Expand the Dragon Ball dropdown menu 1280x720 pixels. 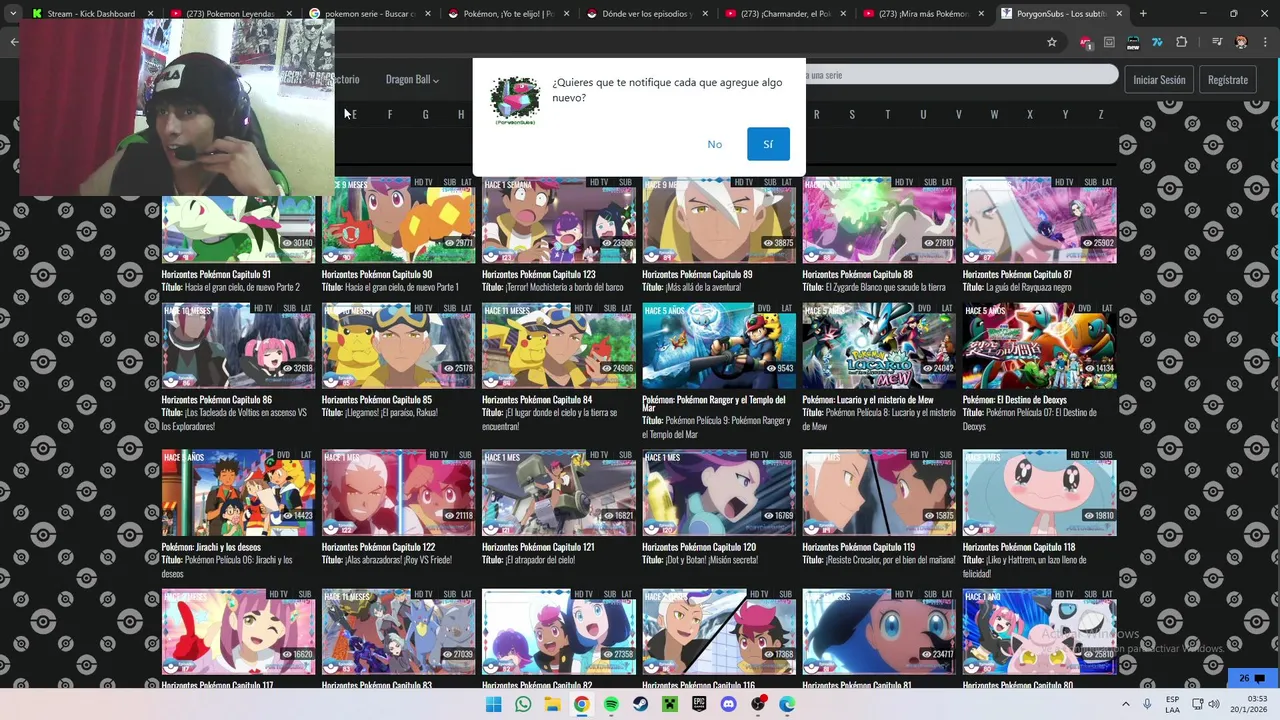tap(412, 79)
